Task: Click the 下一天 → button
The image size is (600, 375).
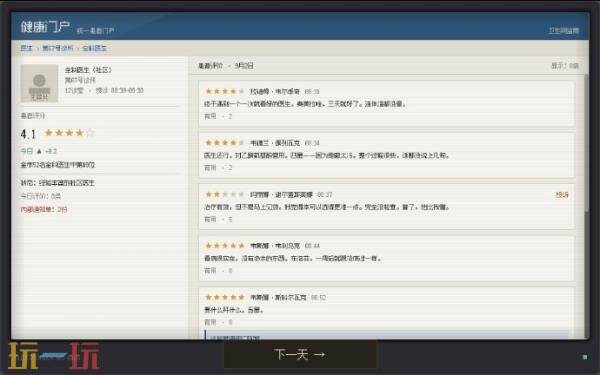Action: tap(300, 354)
